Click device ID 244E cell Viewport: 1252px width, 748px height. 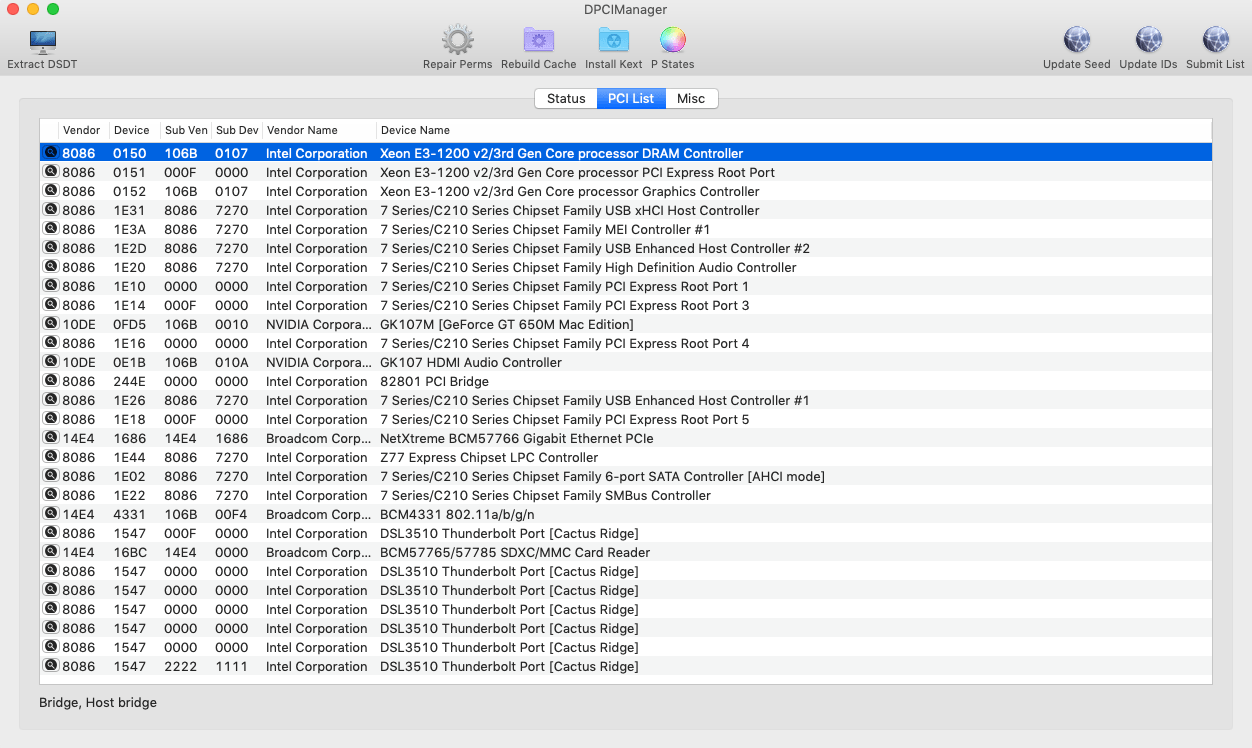[x=129, y=381]
